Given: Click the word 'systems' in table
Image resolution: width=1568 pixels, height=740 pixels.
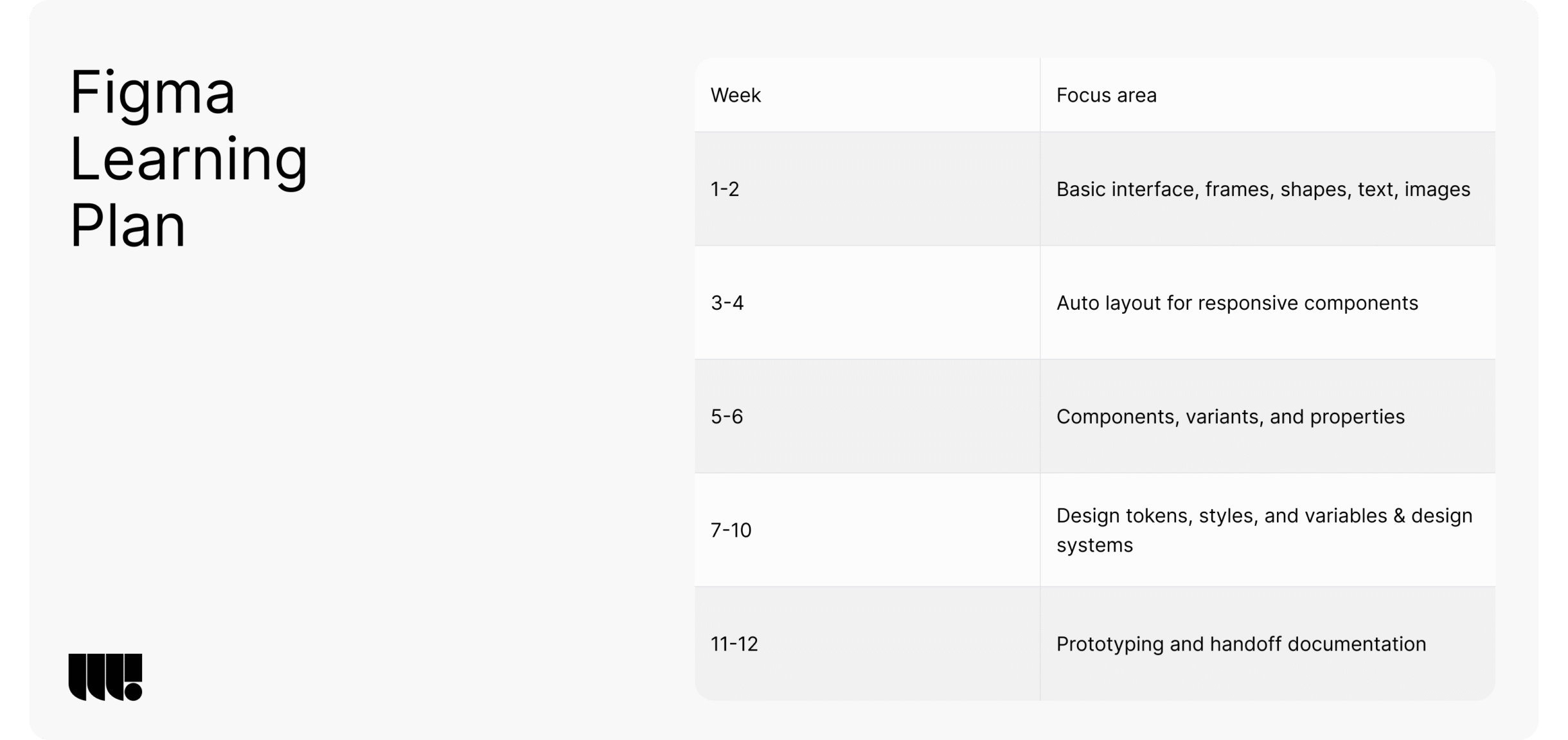Looking at the screenshot, I should point(1094,545).
